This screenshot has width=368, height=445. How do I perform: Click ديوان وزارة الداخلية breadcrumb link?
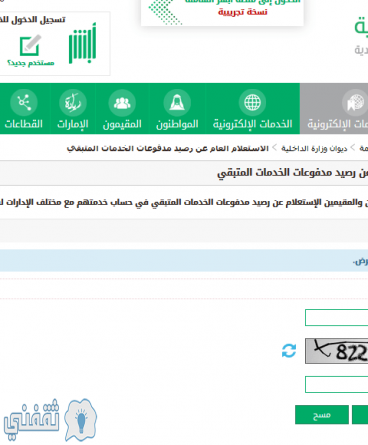click(314, 148)
